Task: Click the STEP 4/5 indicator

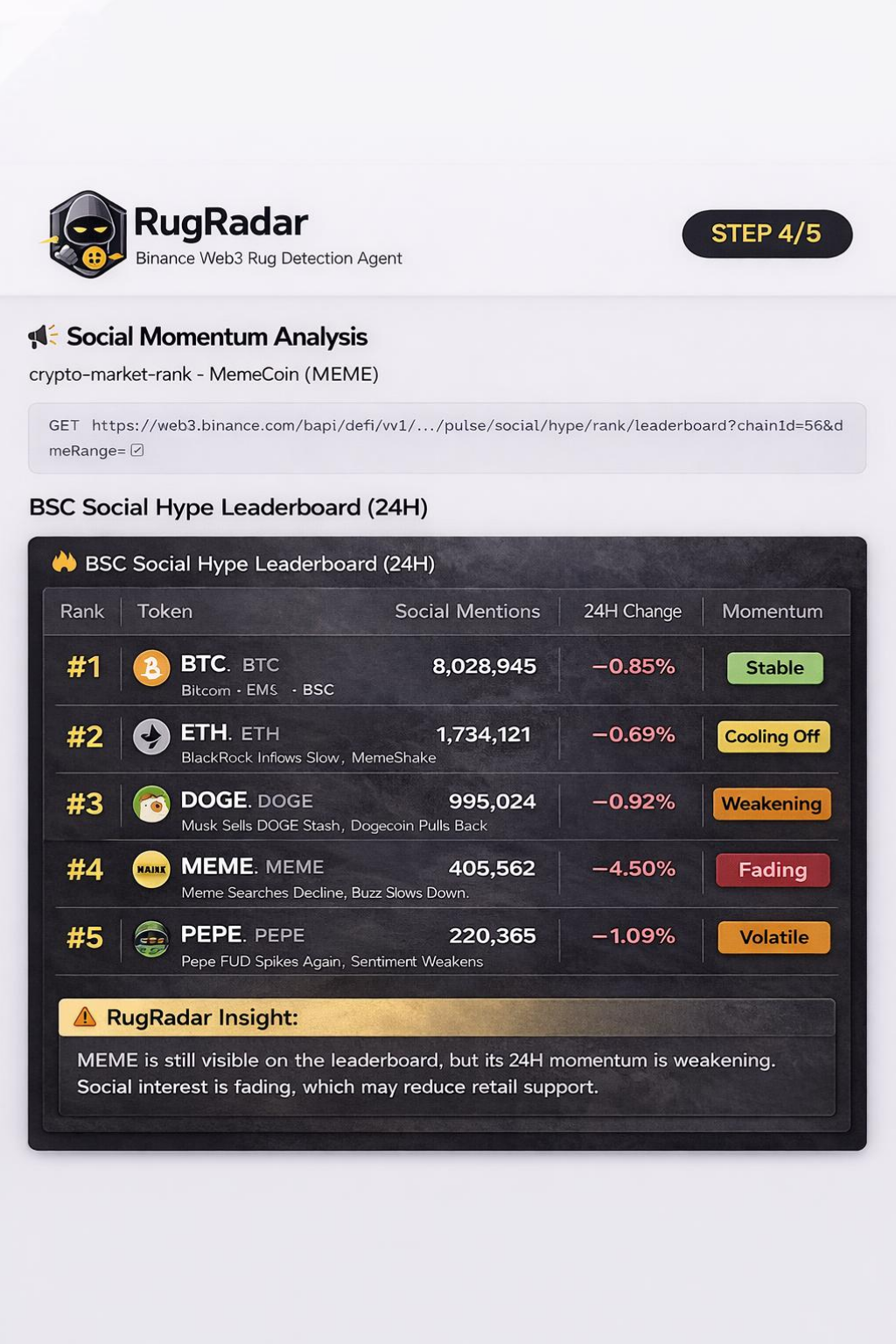Action: click(x=766, y=234)
